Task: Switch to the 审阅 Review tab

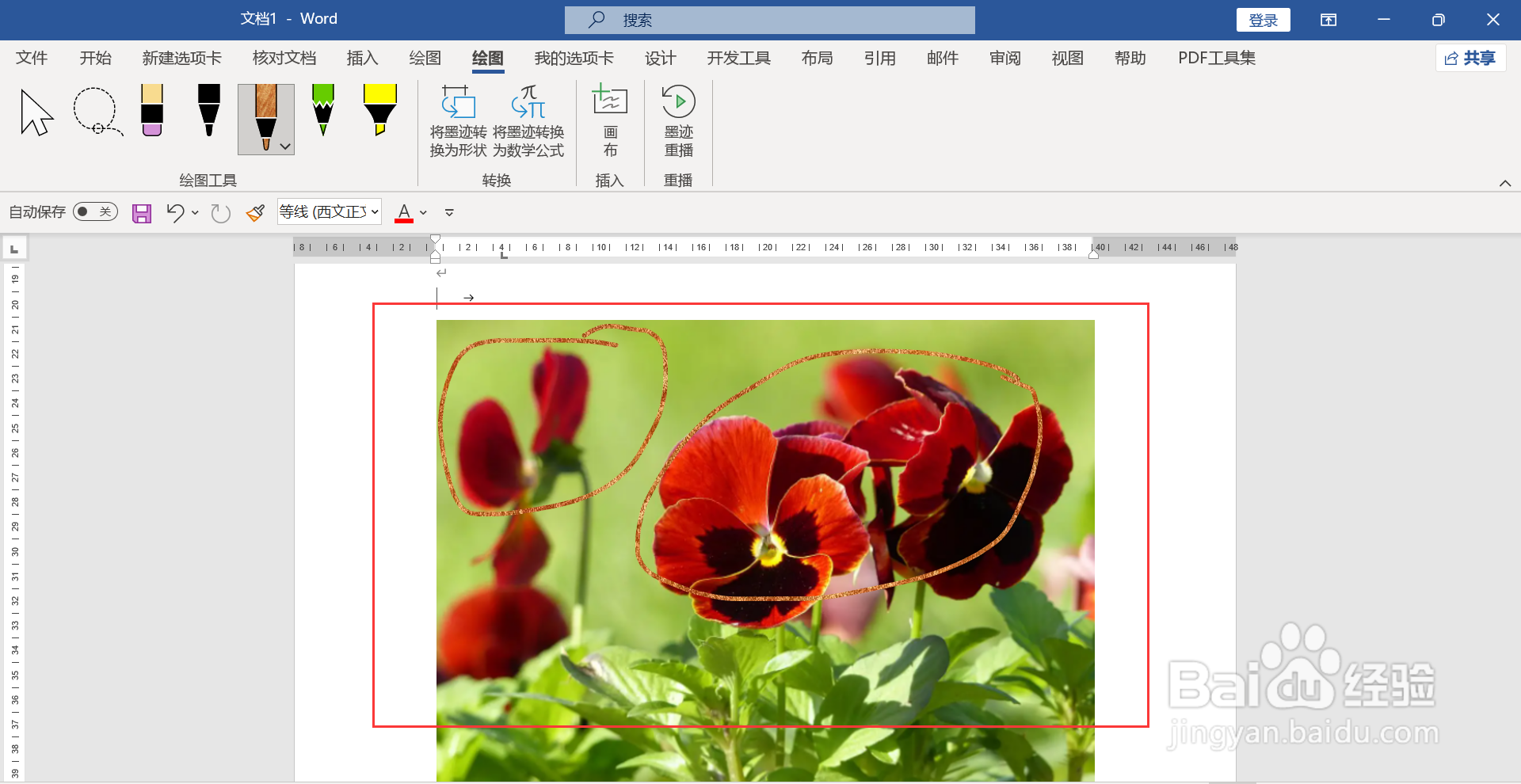Action: (1004, 58)
